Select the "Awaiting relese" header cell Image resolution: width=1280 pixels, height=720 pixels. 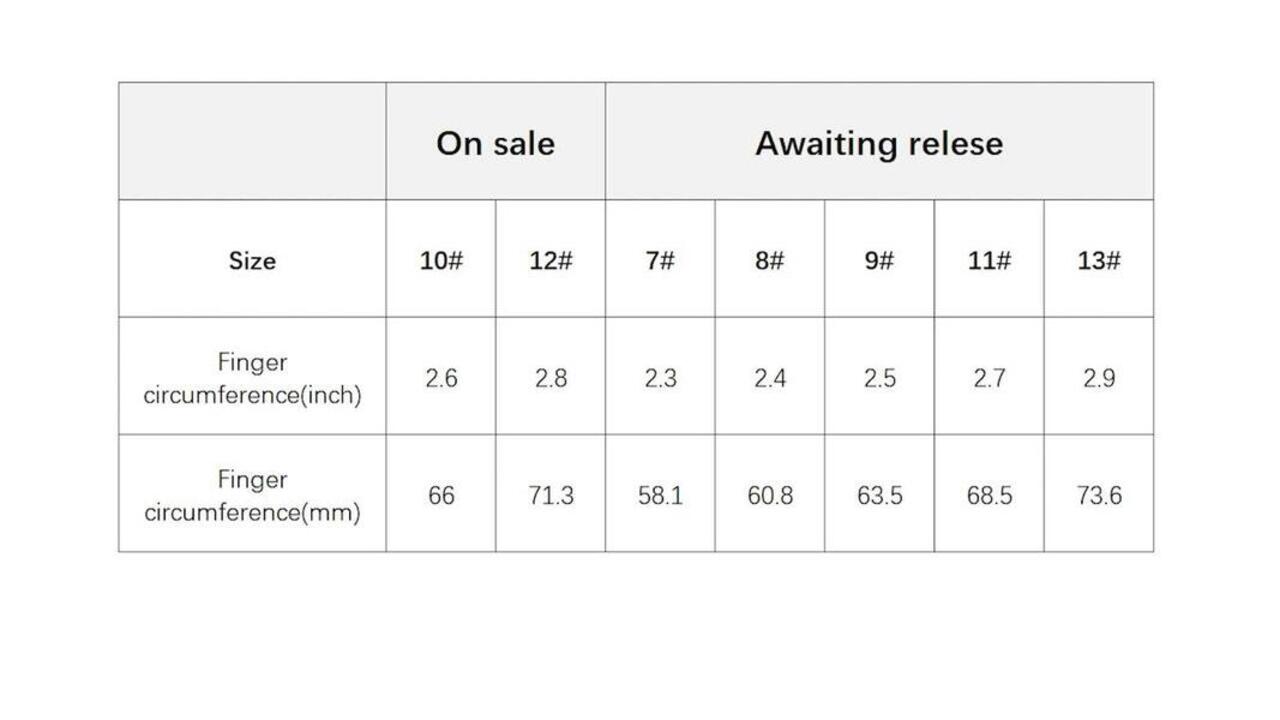(x=878, y=142)
